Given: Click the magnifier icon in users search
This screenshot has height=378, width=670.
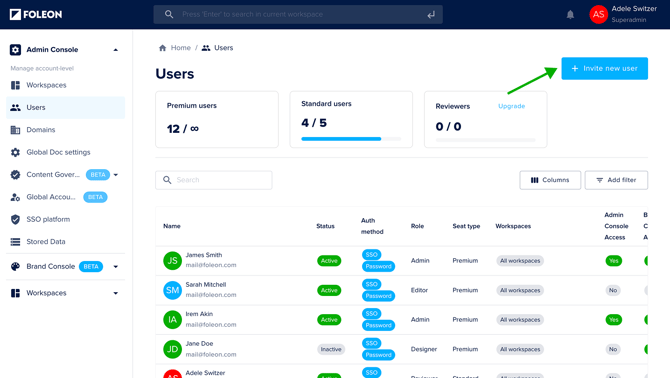Looking at the screenshot, I should pyautogui.click(x=167, y=180).
